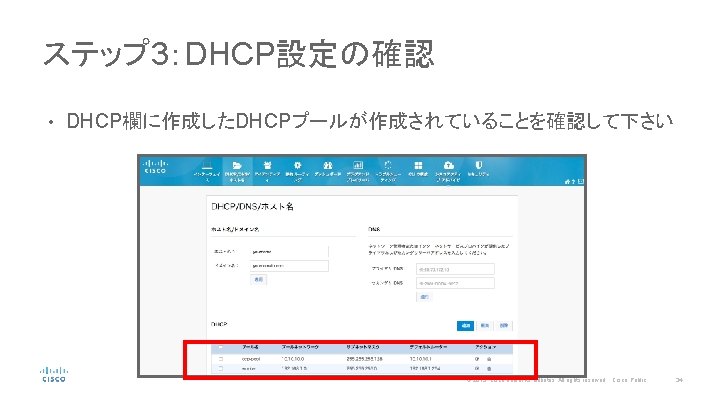
Task: Open the four-square grid icon in navigation
Action: click(418, 165)
